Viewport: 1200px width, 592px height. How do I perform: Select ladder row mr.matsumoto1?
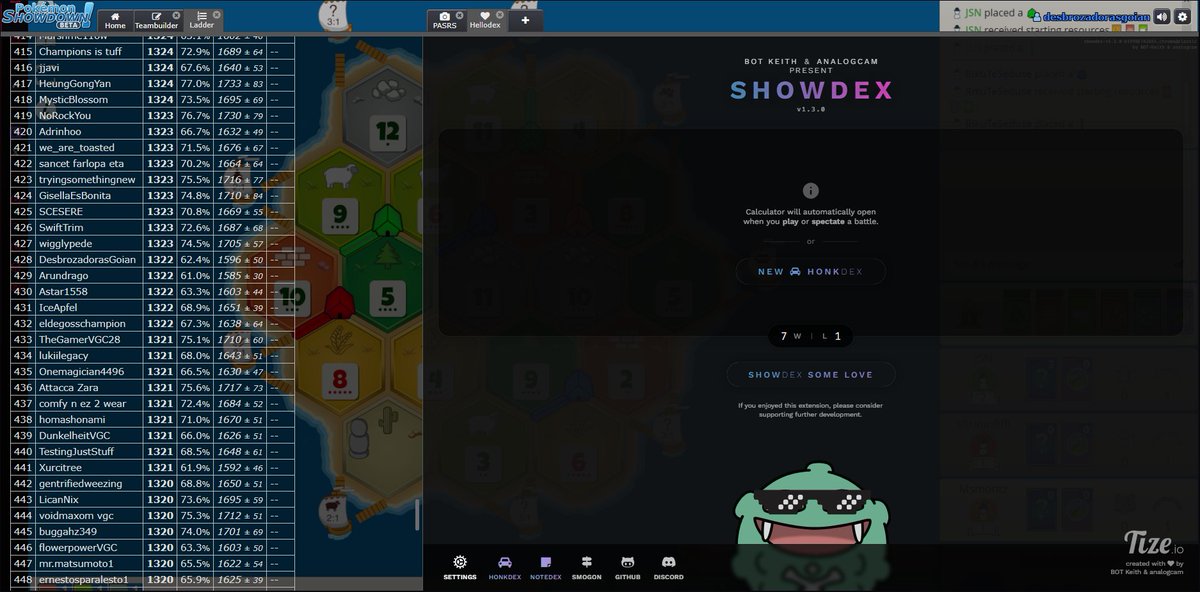[x=153, y=563]
